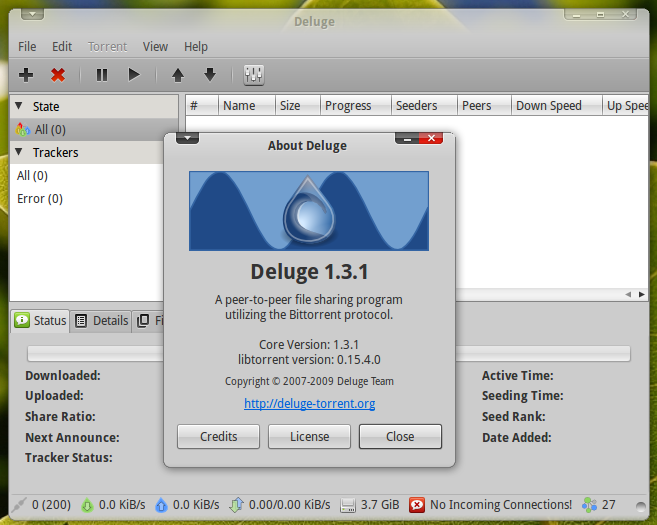Sort by the Progress column header
657x525 pixels.
coord(356,105)
